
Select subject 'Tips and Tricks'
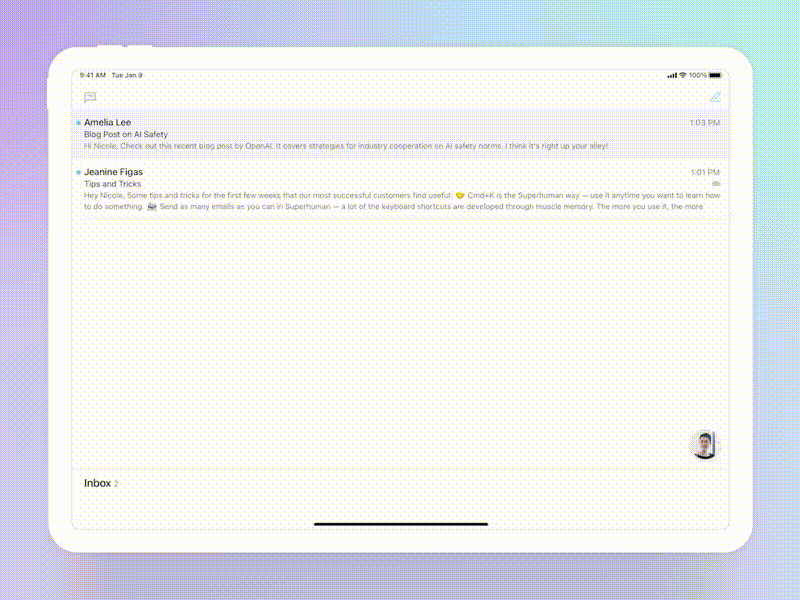pos(112,184)
